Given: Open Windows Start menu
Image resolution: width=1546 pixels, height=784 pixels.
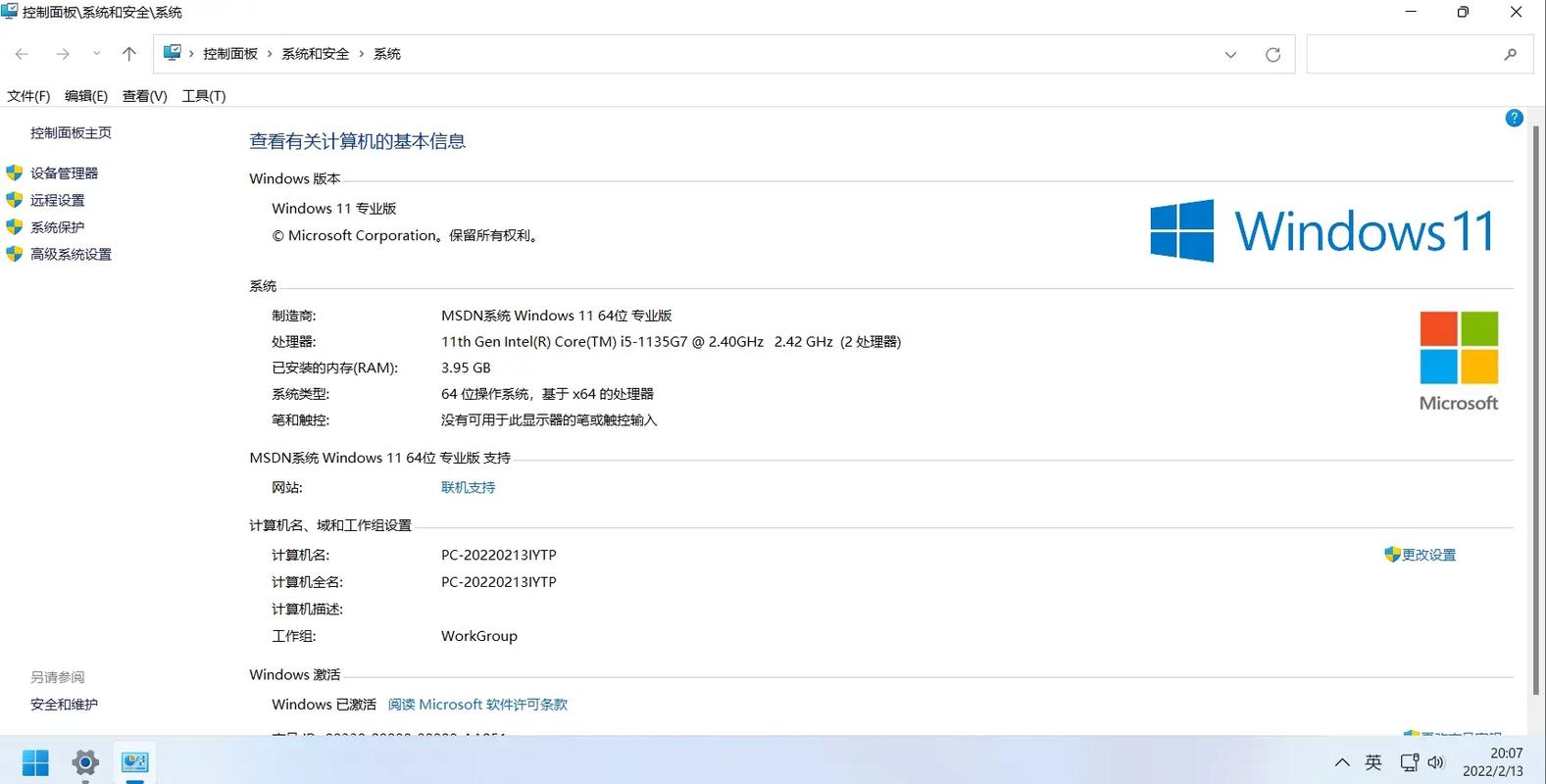Looking at the screenshot, I should click(35, 762).
